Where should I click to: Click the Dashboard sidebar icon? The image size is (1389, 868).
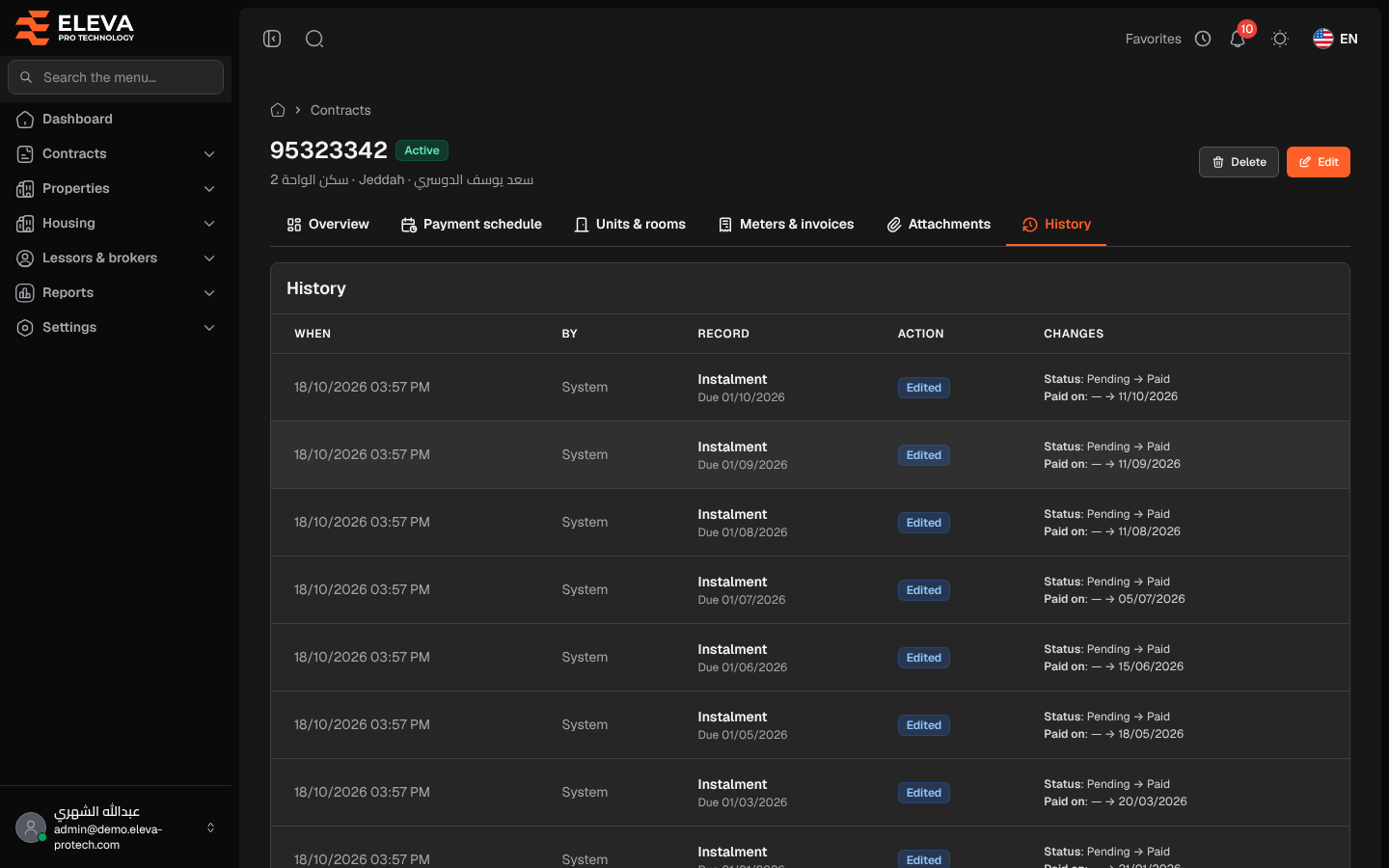[x=25, y=120]
